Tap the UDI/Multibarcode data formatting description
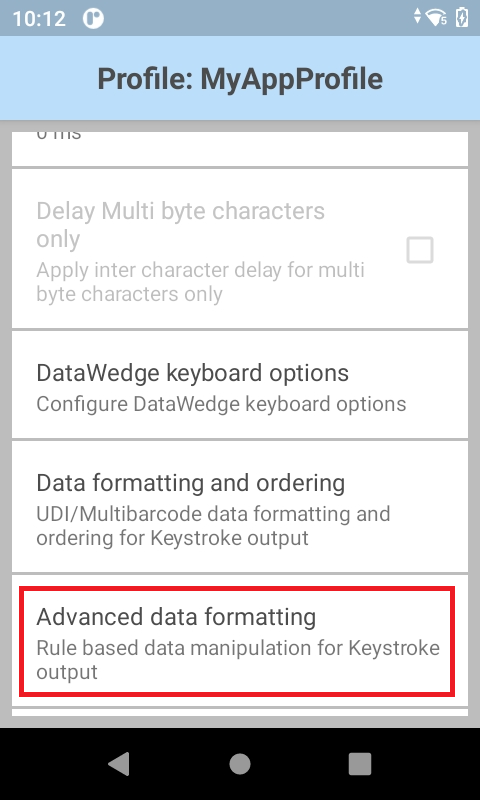This screenshot has width=480, height=800. (213, 526)
